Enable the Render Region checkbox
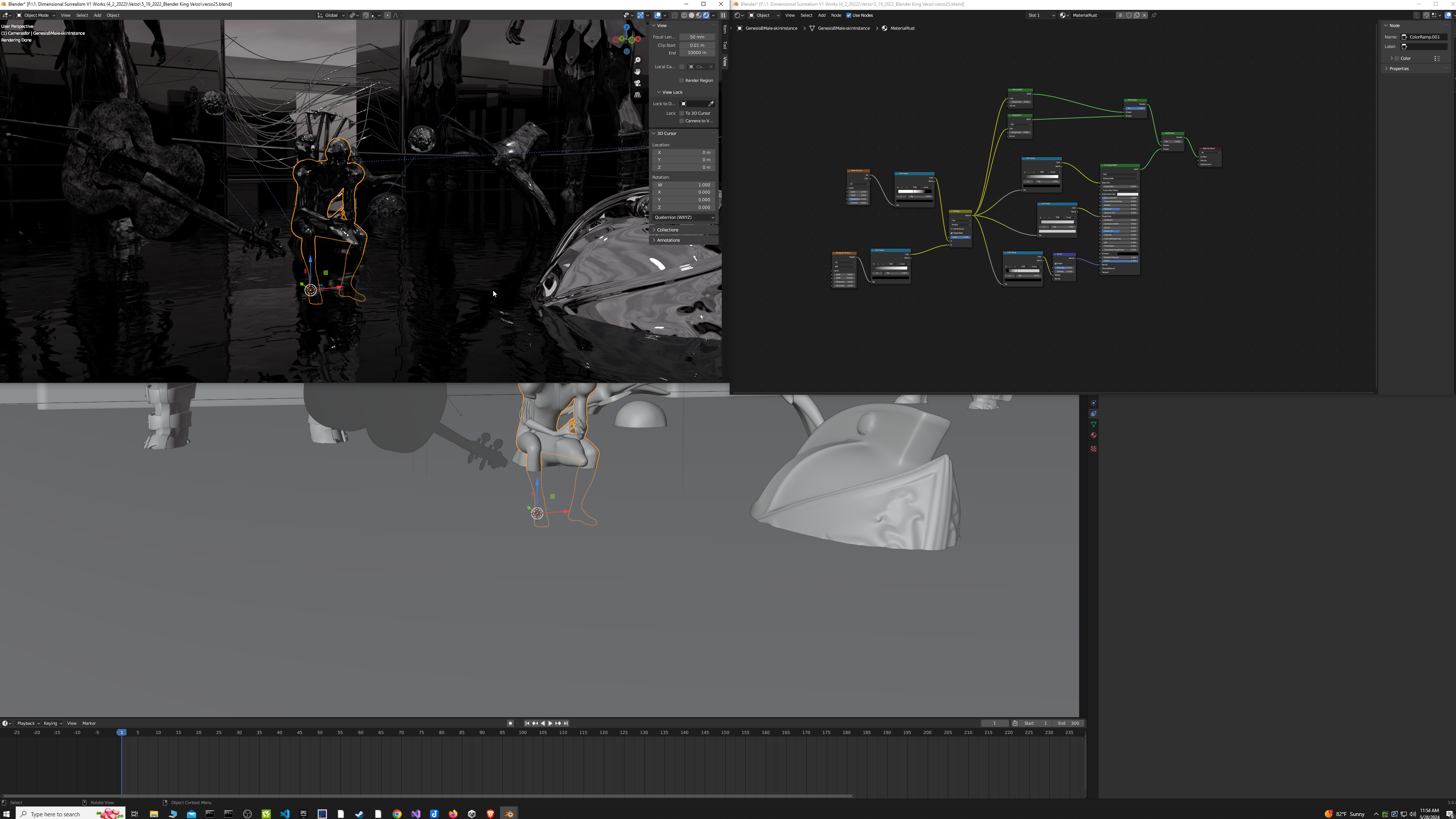This screenshot has height=819, width=1456. tap(682, 80)
